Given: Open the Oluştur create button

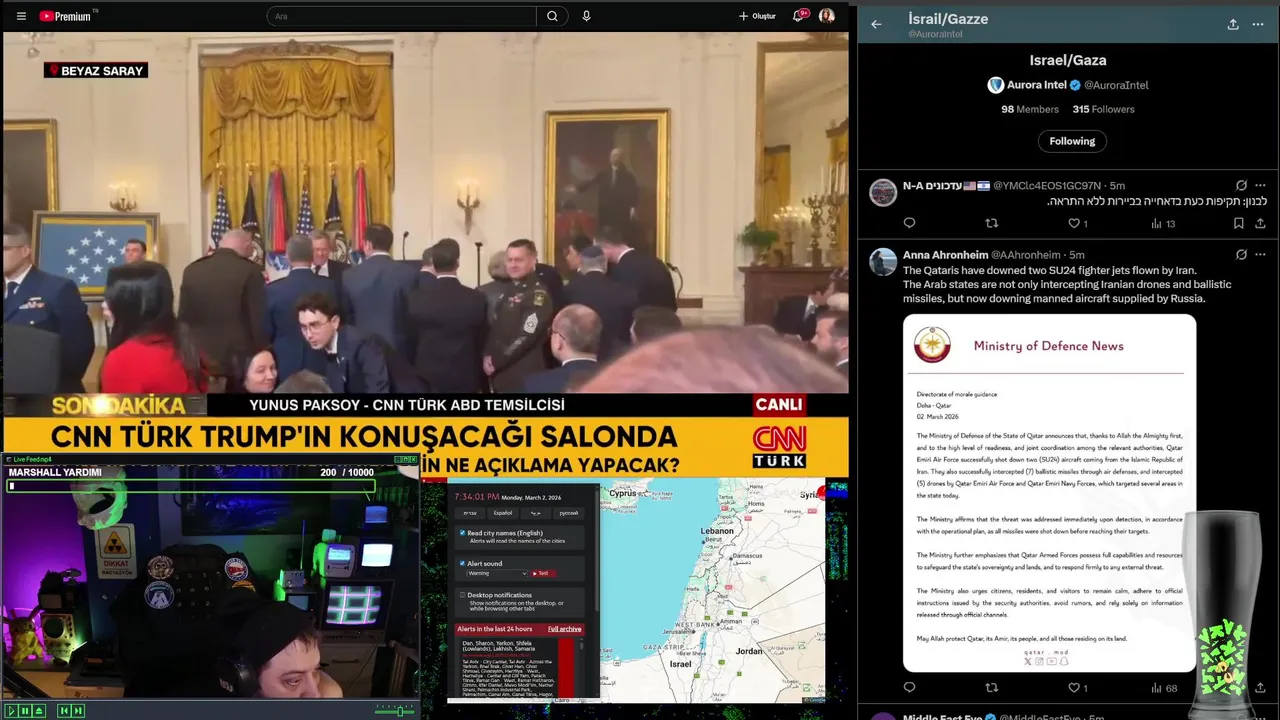Looking at the screenshot, I should [x=757, y=16].
